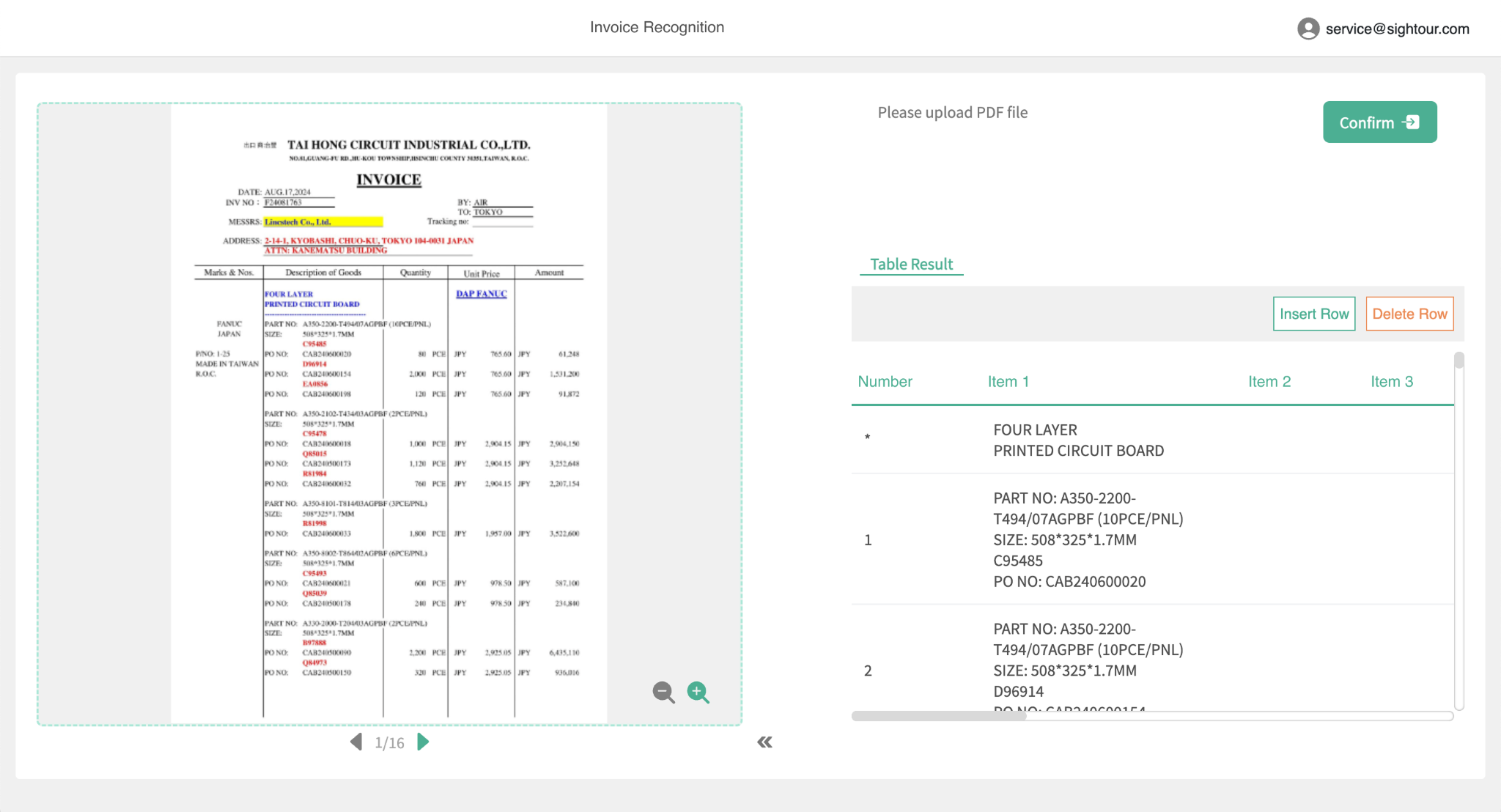Image resolution: width=1501 pixels, height=812 pixels.
Task: Click Insert Row button
Action: click(x=1314, y=314)
